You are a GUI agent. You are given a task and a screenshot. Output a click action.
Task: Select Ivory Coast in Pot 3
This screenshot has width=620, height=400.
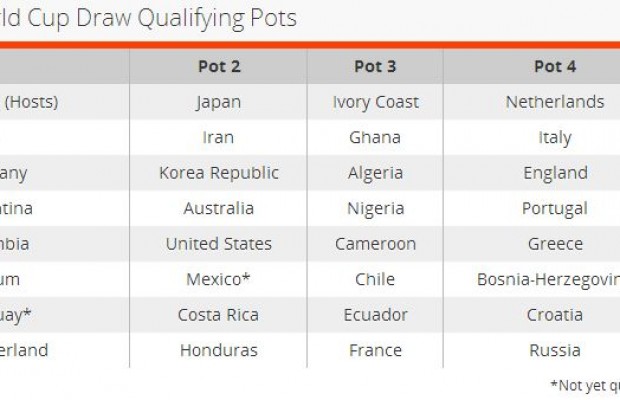[x=375, y=102]
